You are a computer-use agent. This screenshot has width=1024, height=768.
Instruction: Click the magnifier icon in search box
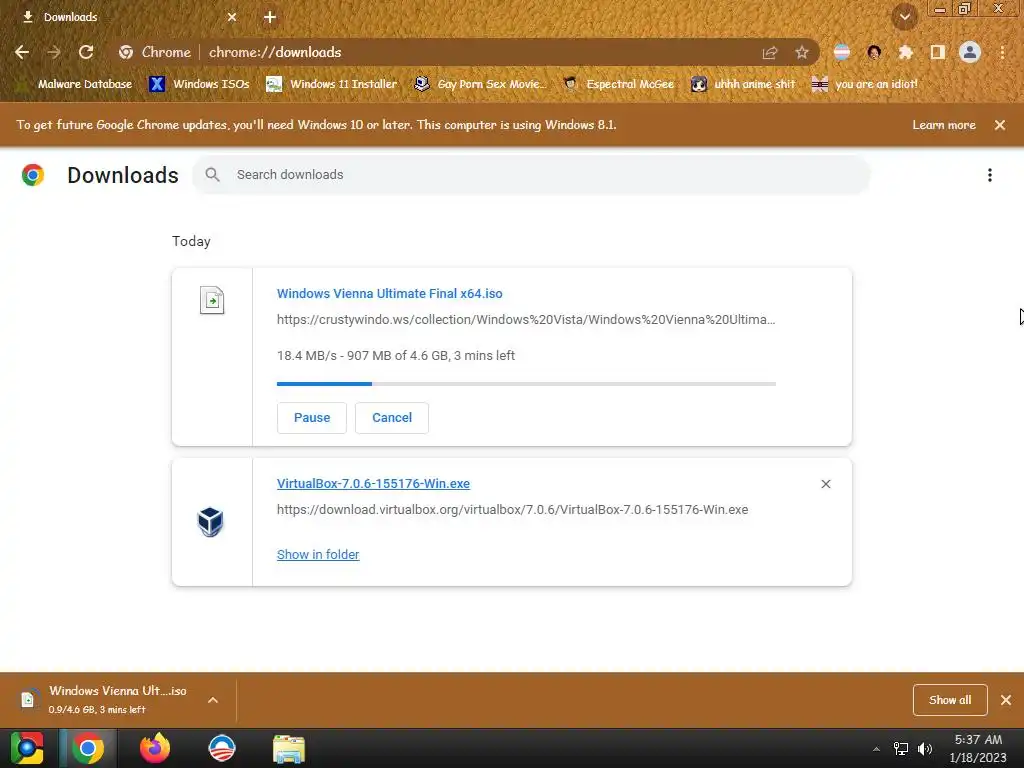pos(212,174)
